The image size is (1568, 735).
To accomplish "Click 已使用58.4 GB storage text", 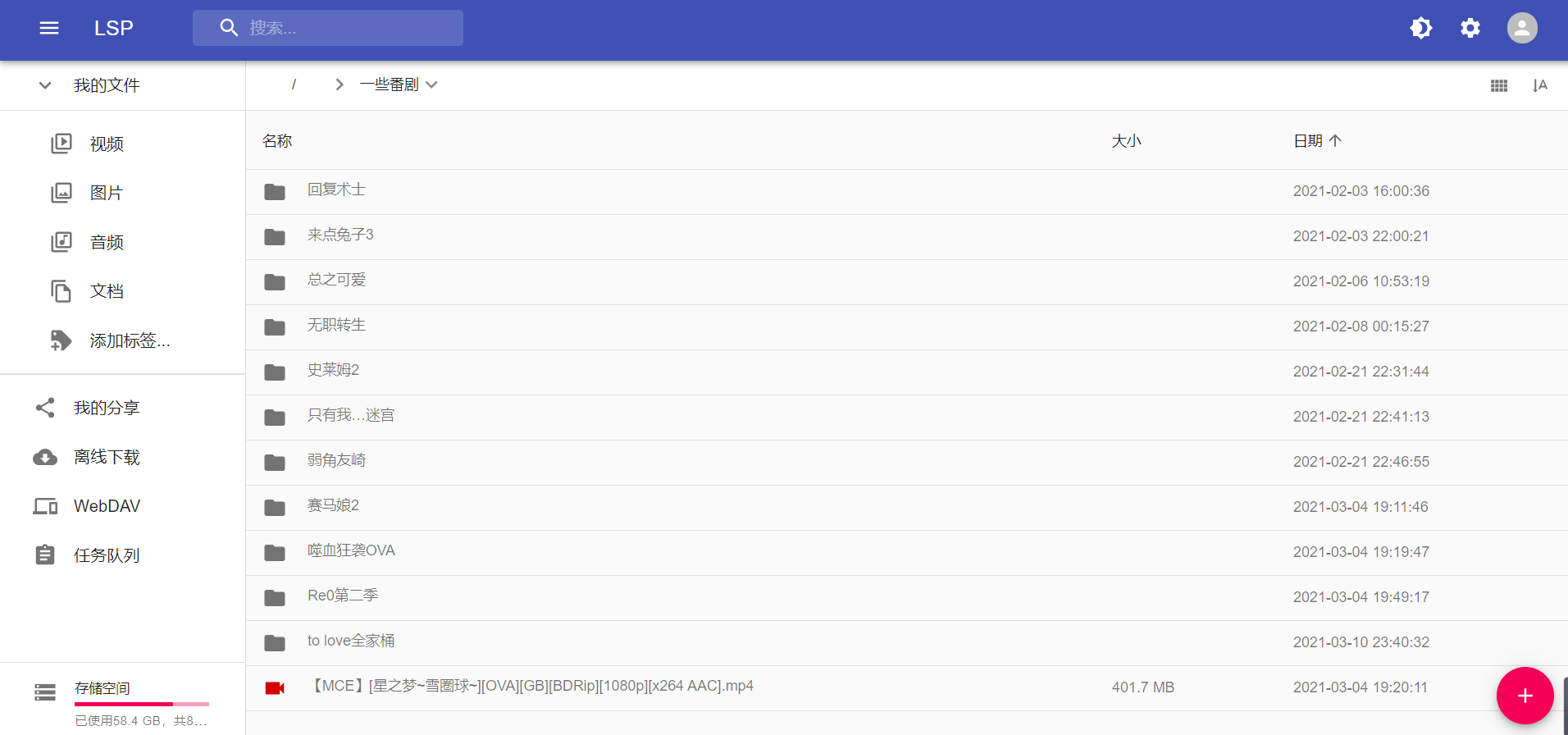I will (x=140, y=721).
